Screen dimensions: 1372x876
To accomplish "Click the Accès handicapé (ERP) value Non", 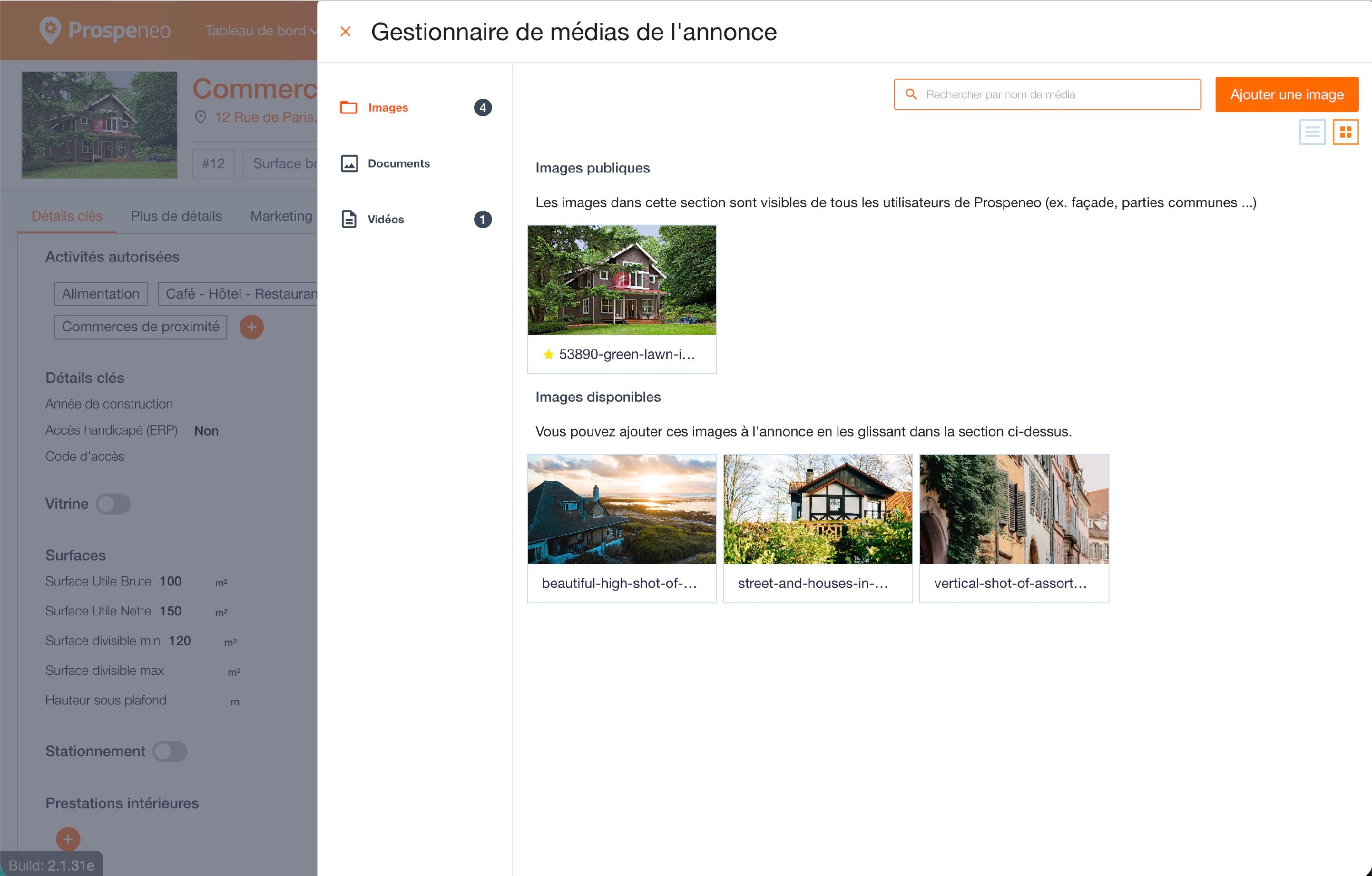I will click(x=206, y=431).
